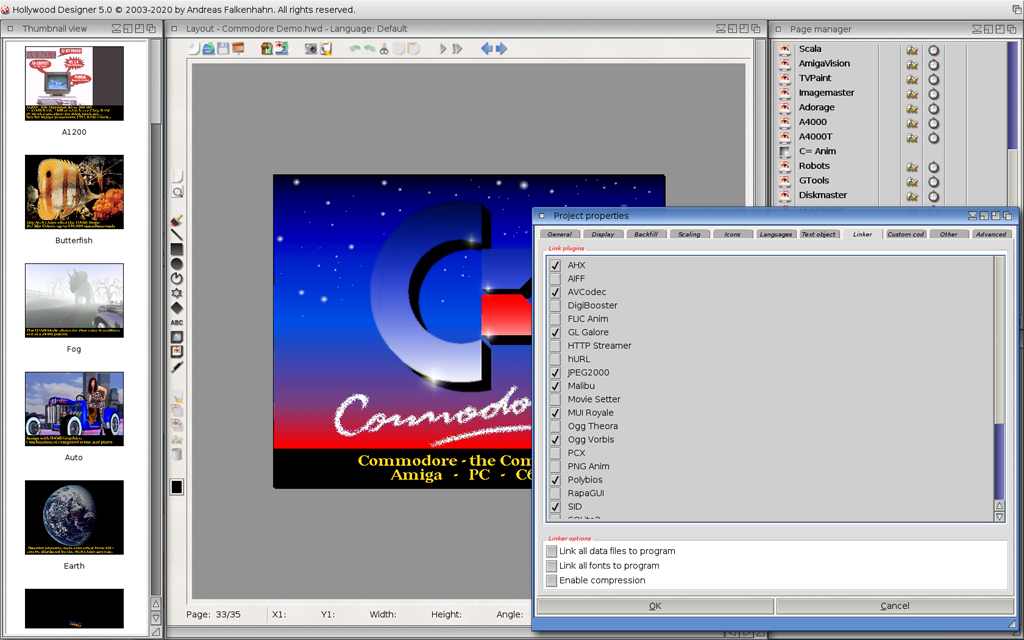Click the new project toolbar icon
This screenshot has width=1024, height=640.
pyautogui.click(x=194, y=48)
